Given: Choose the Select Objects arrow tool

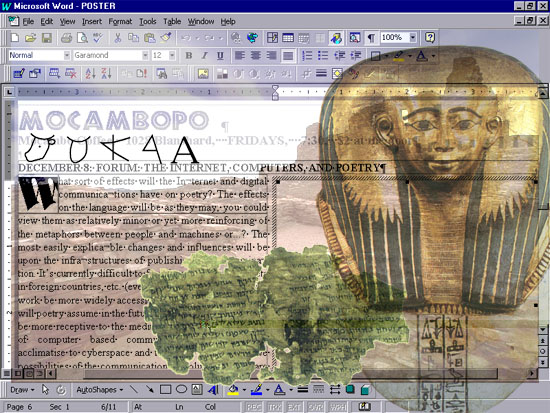Looking at the screenshot, I should 45,390.
